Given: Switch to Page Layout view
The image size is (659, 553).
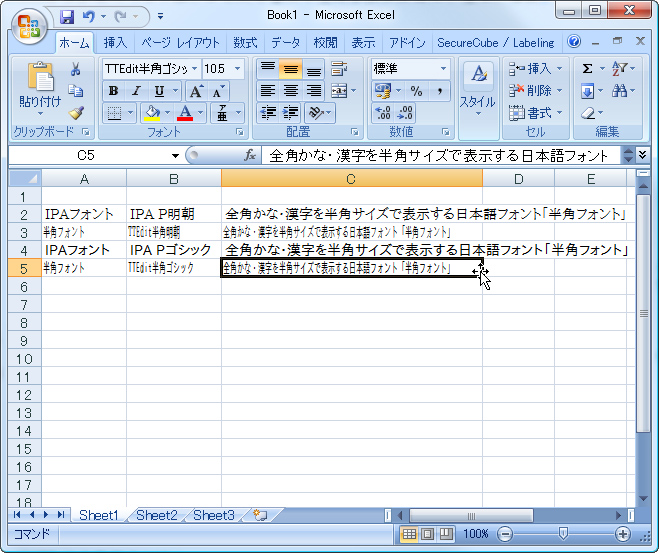Looking at the screenshot, I should (x=427, y=534).
